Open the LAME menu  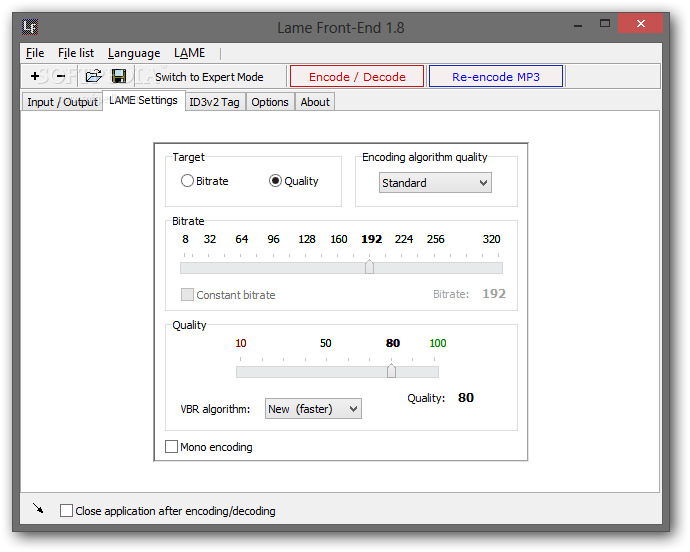coord(190,53)
